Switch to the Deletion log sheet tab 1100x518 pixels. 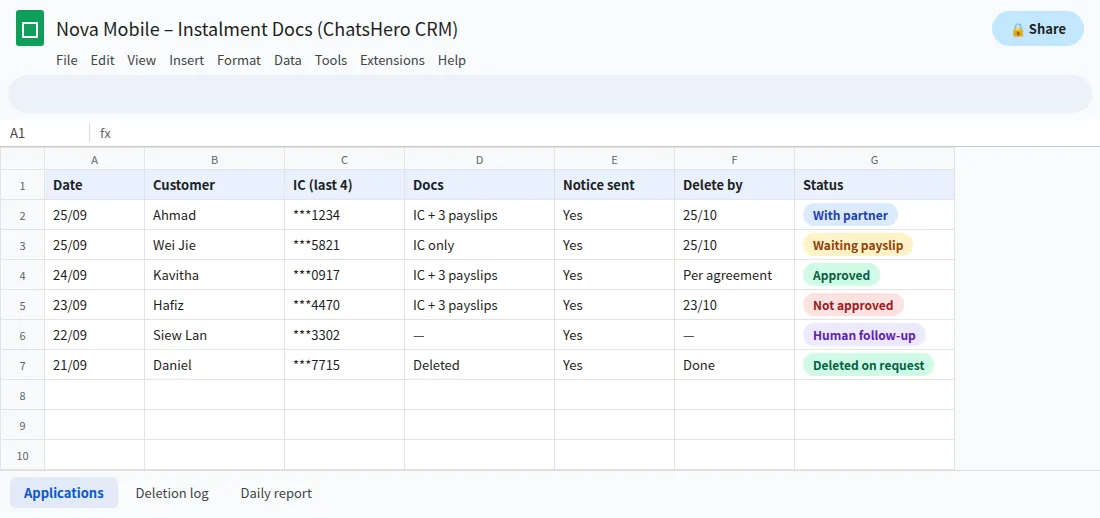pos(172,493)
